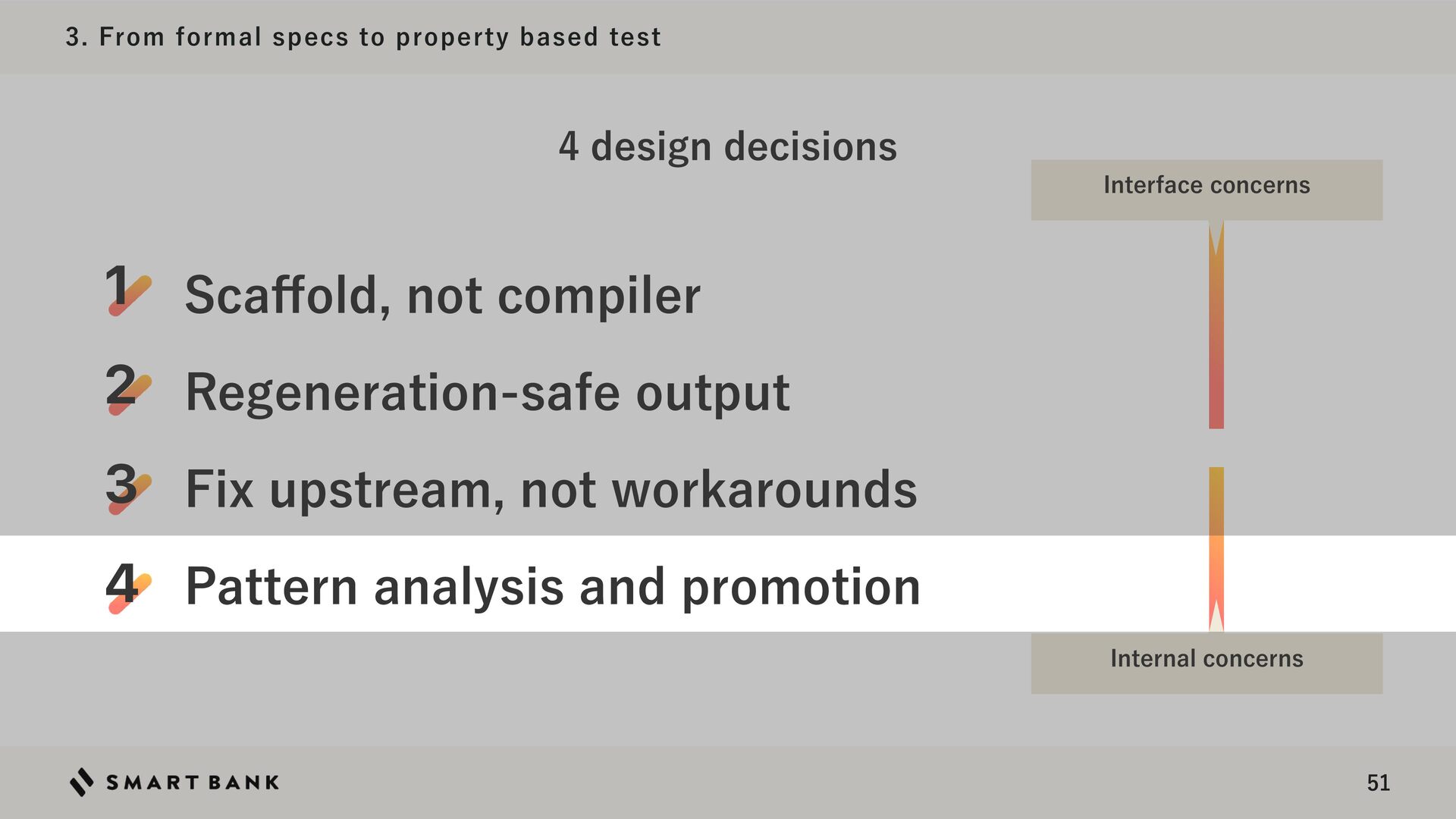Click "Fix upstream, not workarounds" text
Image resolution: width=1456 pixels, height=819 pixels.
(551, 489)
